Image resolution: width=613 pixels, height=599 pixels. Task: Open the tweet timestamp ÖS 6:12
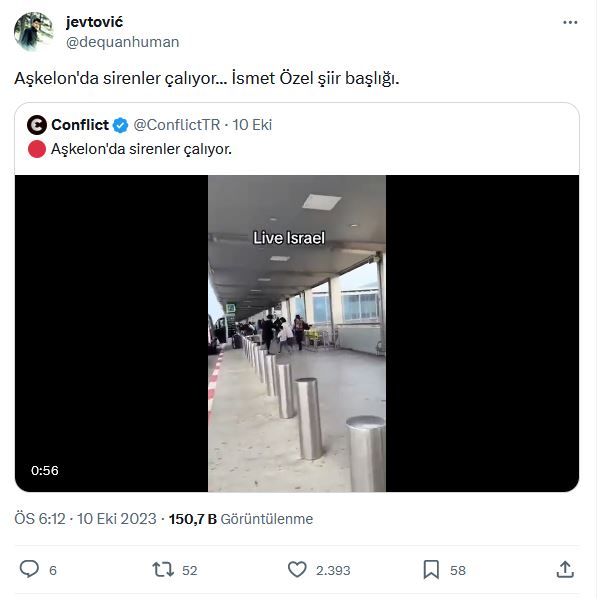pos(40,519)
